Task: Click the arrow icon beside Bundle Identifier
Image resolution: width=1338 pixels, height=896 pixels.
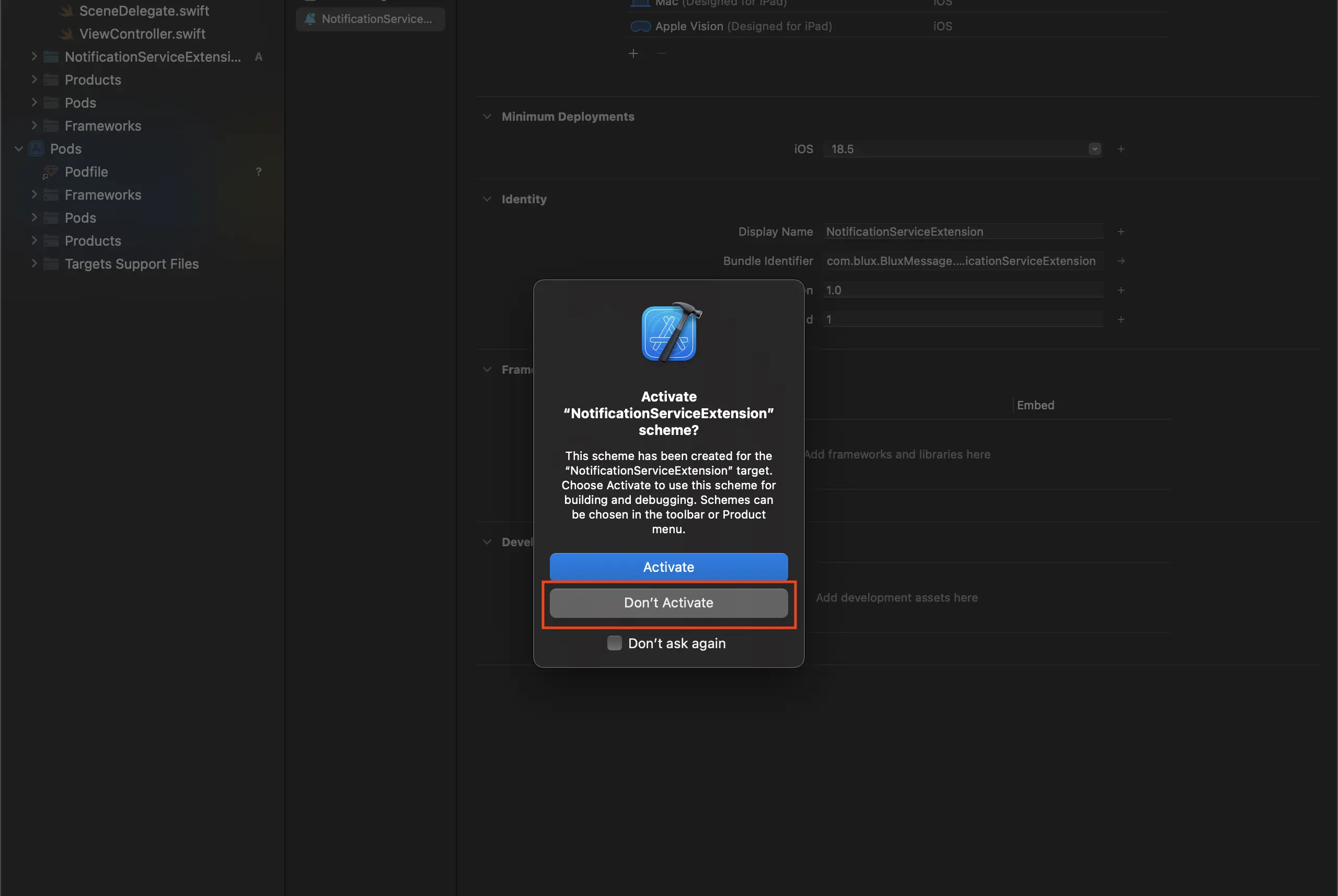Action: click(1121, 260)
